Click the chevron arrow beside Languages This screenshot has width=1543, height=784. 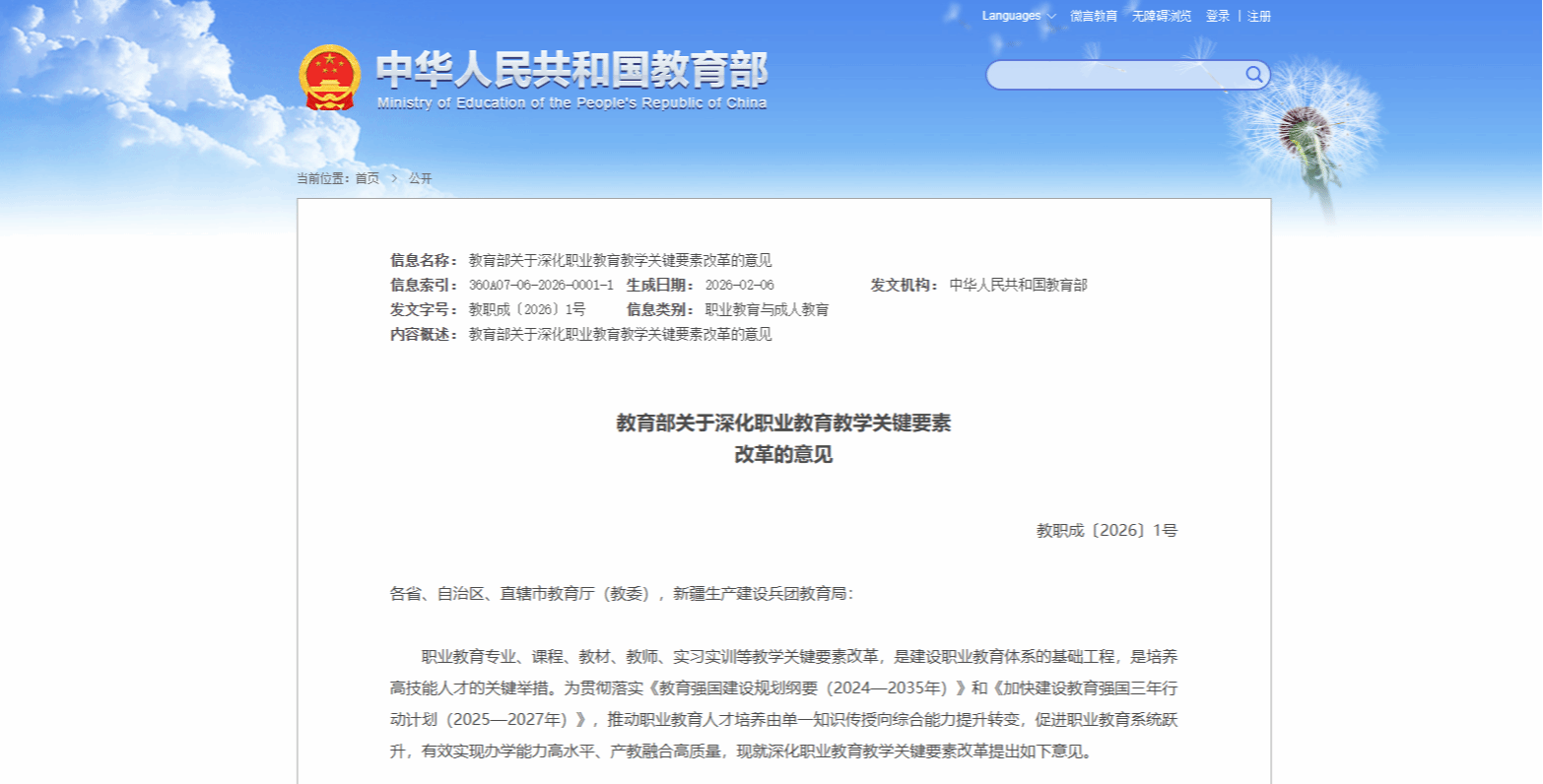[1051, 17]
